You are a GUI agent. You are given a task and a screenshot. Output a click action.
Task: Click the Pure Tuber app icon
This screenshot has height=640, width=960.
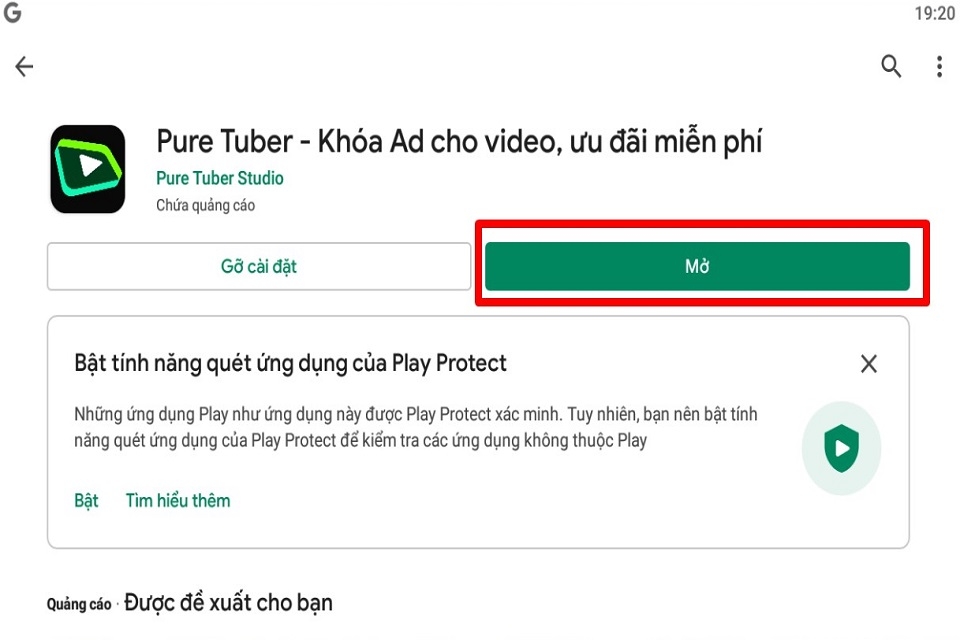[88, 169]
